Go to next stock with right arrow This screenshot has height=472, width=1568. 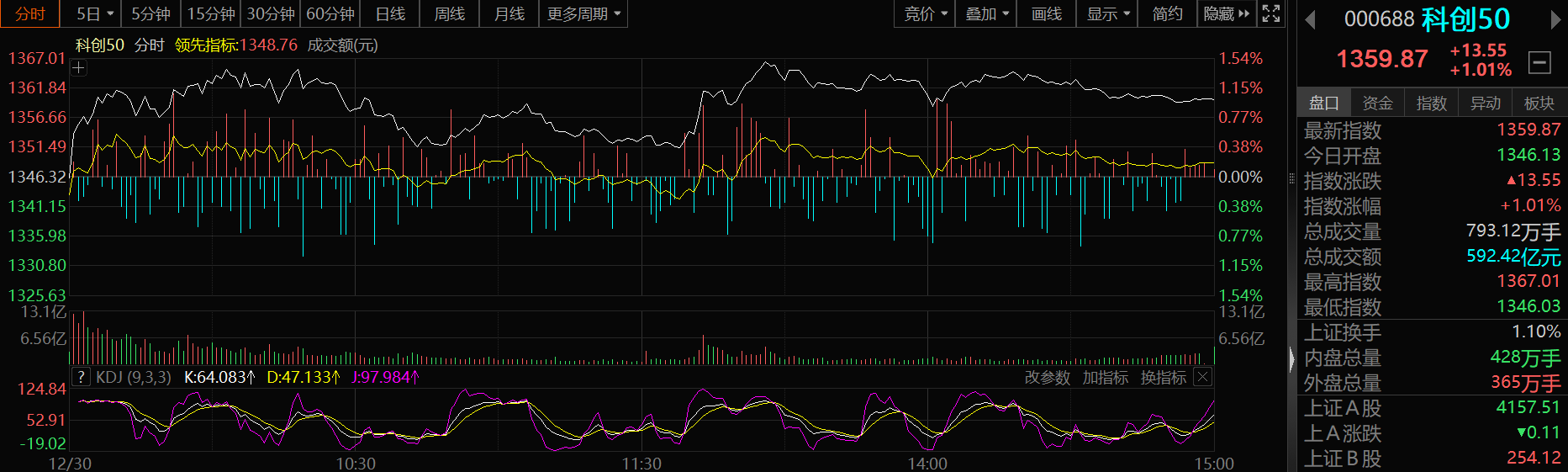click(x=1555, y=19)
